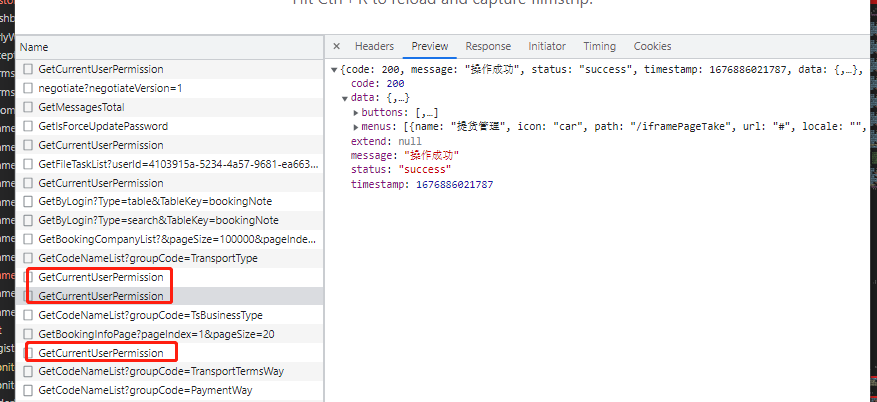Close the request details panel
This screenshot has height=402, width=877.
click(x=337, y=46)
